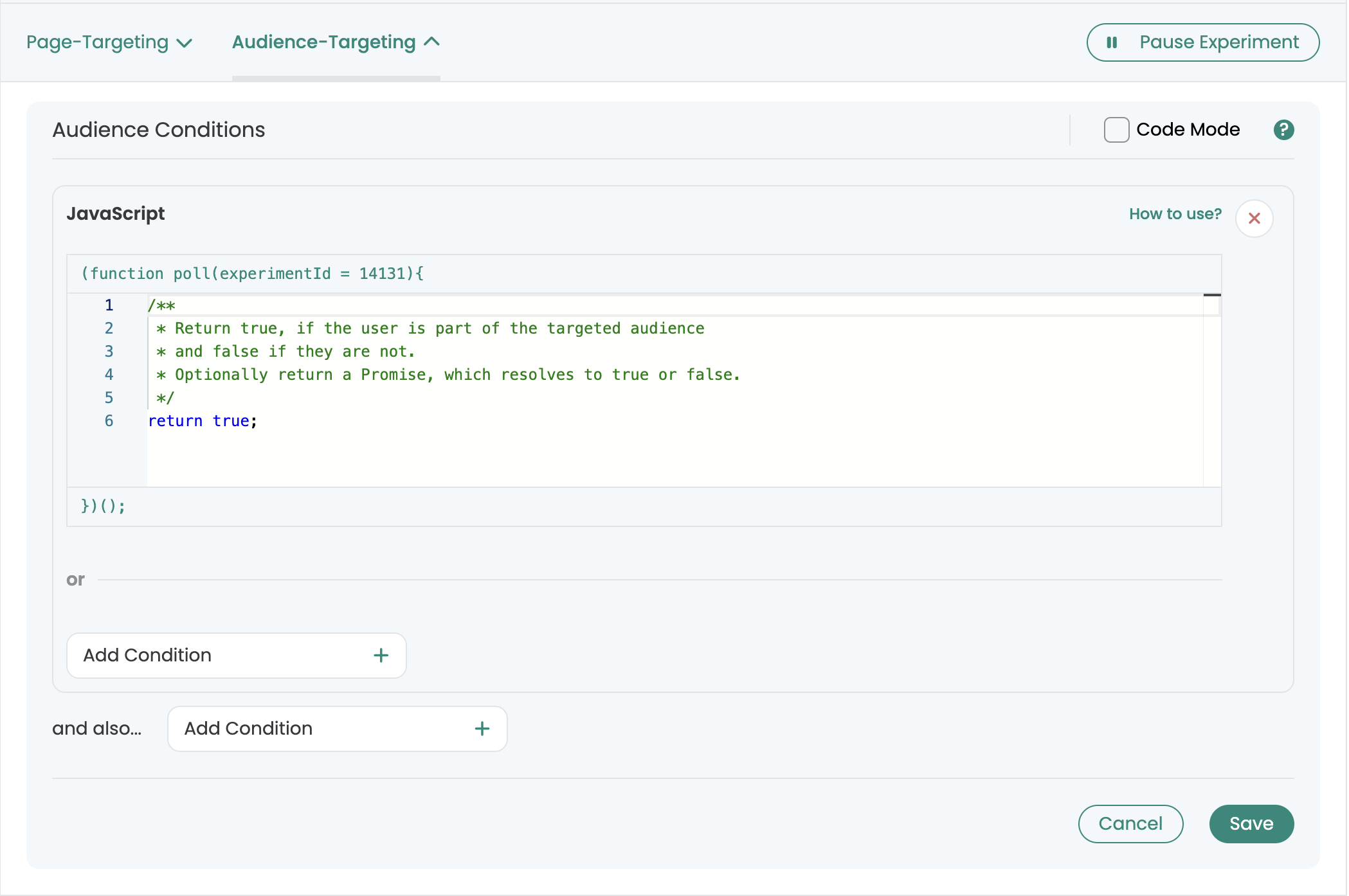This screenshot has height=896, width=1349.
Task: Click the comment line mentioning a Promise
Action: [448, 375]
